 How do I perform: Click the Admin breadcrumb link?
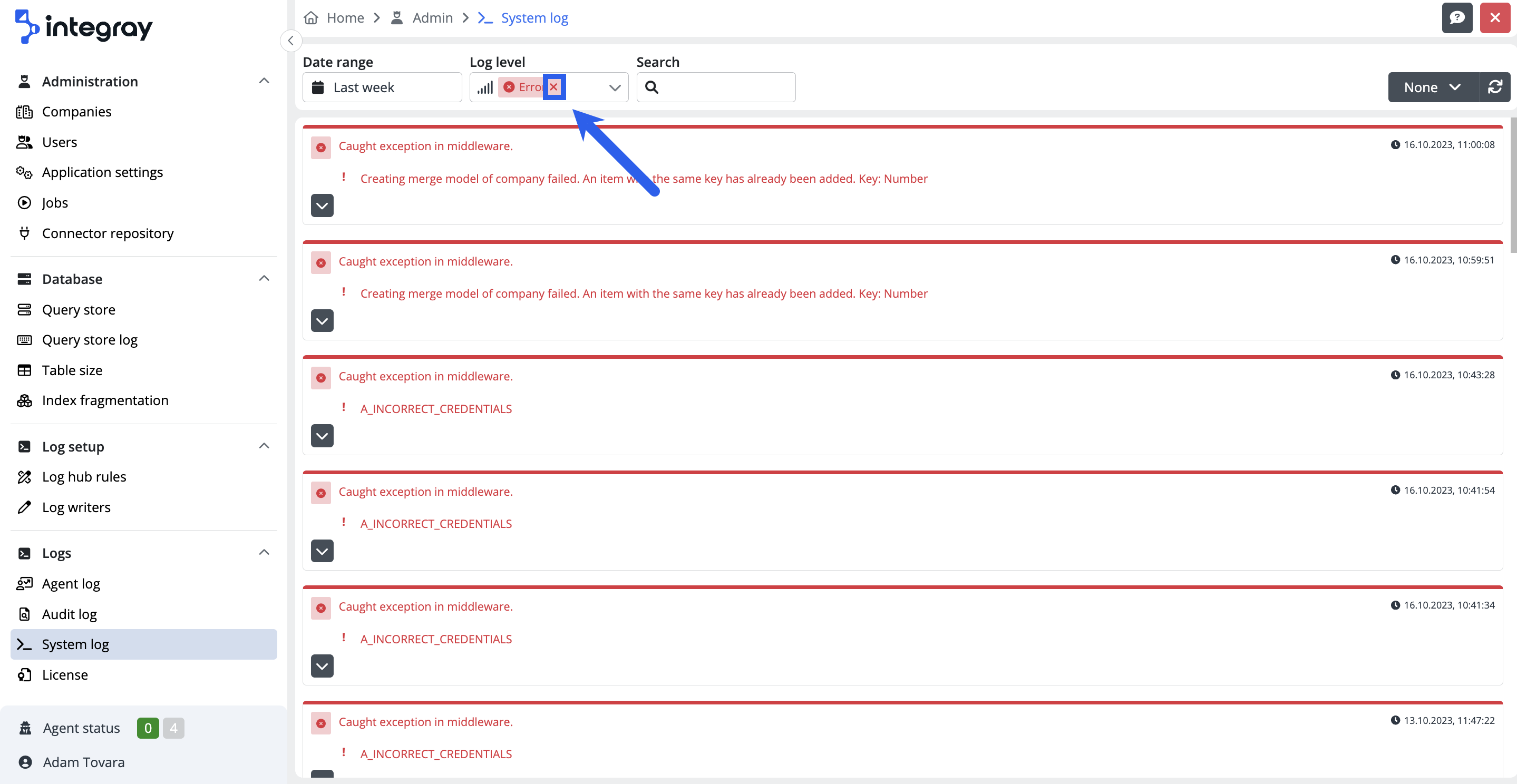click(x=432, y=18)
